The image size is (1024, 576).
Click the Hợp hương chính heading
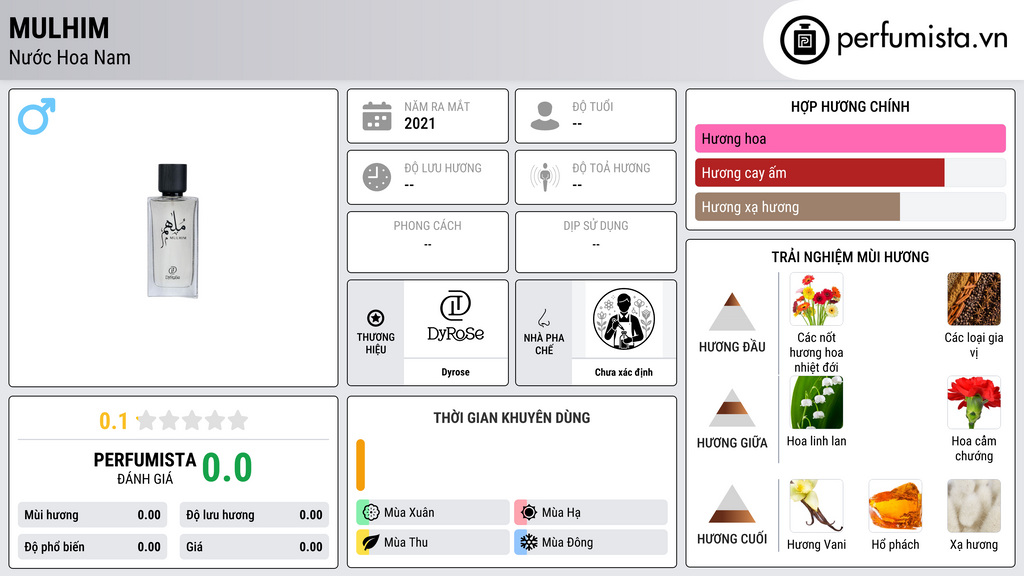pos(850,106)
